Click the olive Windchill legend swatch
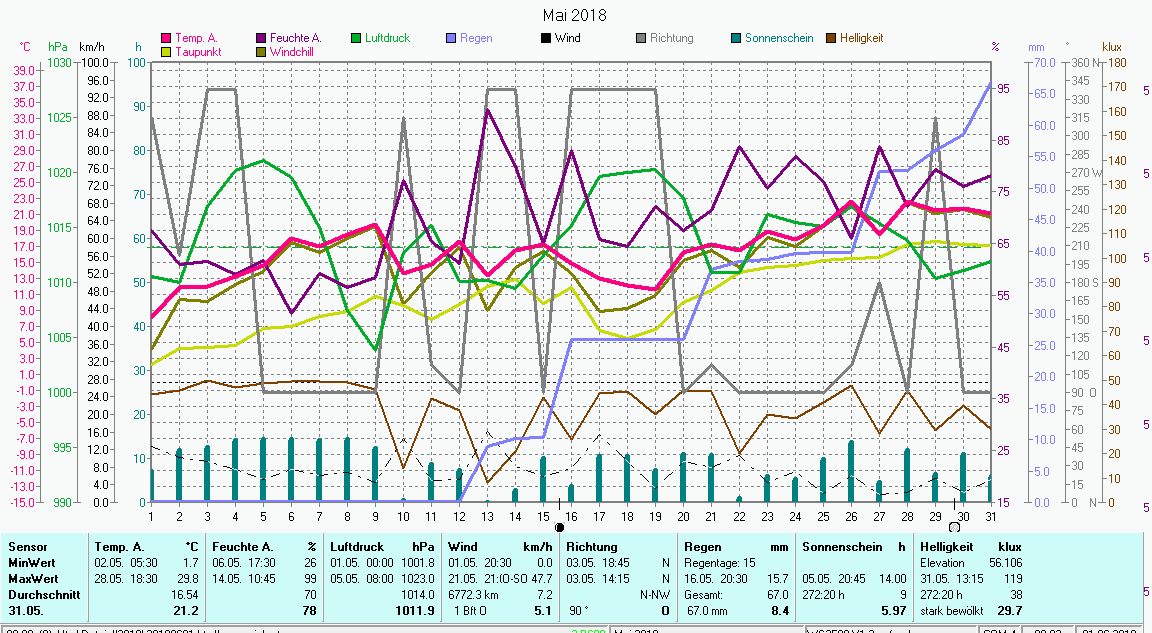Image resolution: width=1152 pixels, height=633 pixels. (262, 52)
